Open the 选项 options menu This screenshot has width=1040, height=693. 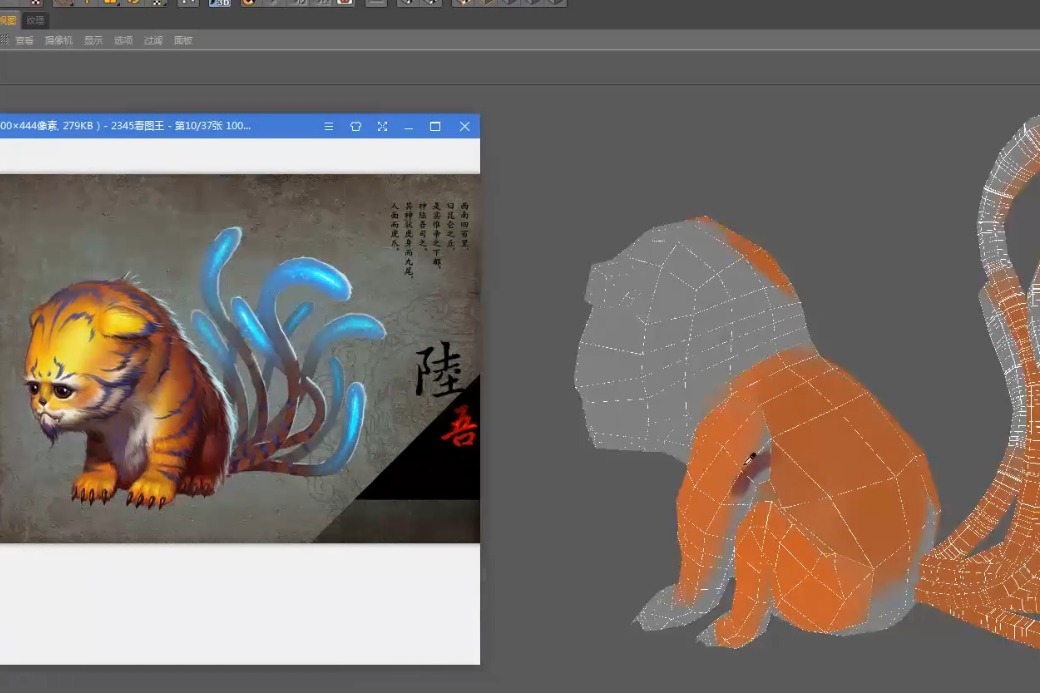(x=123, y=40)
